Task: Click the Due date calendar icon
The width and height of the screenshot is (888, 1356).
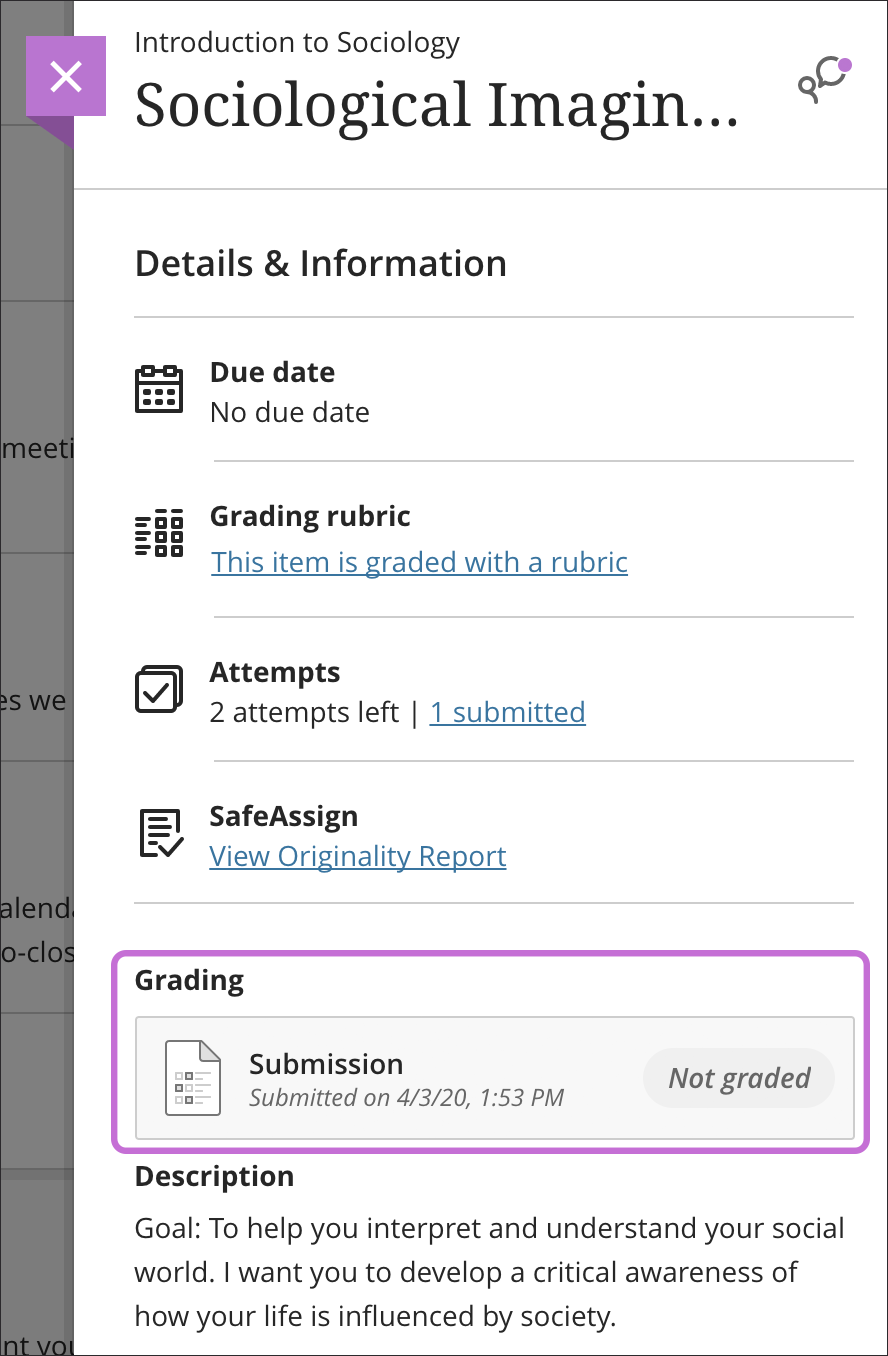Action: click(159, 389)
